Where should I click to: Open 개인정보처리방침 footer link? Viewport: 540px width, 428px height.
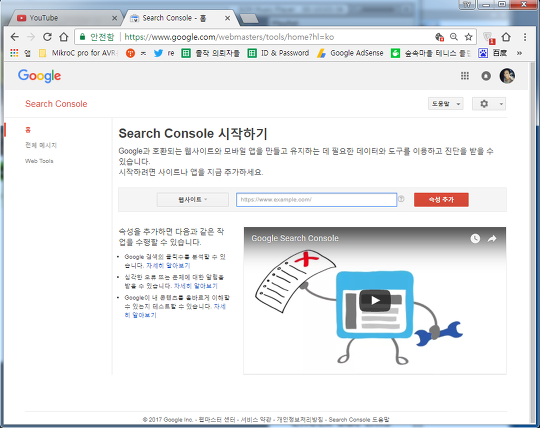(300, 419)
